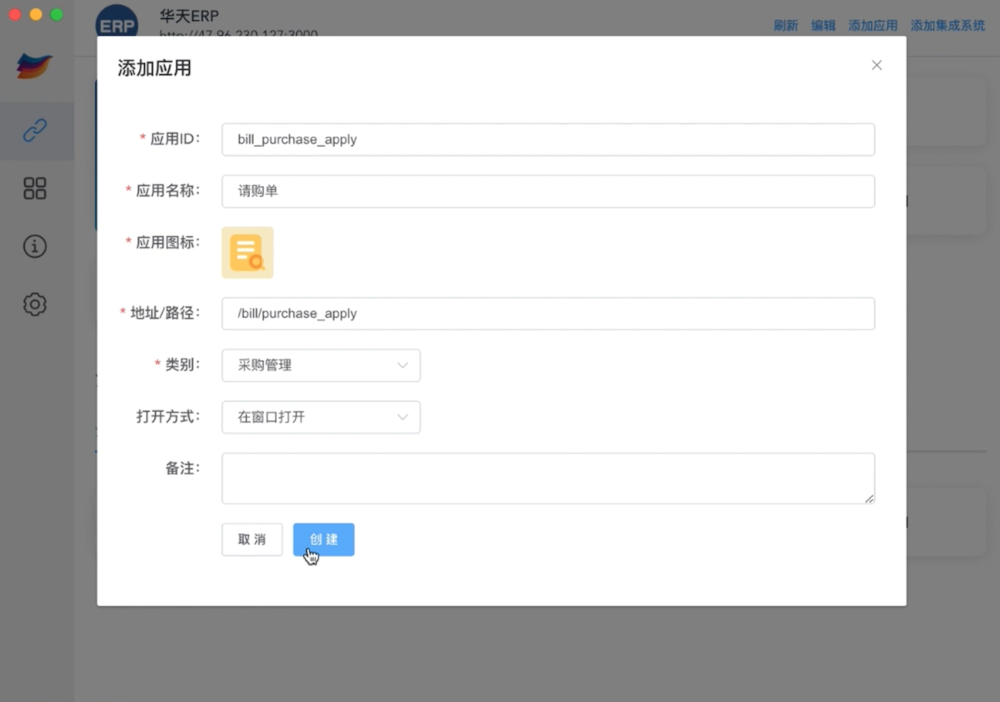Click the link icon in sidebar
Screen dimensions: 1000x702
click(35, 130)
